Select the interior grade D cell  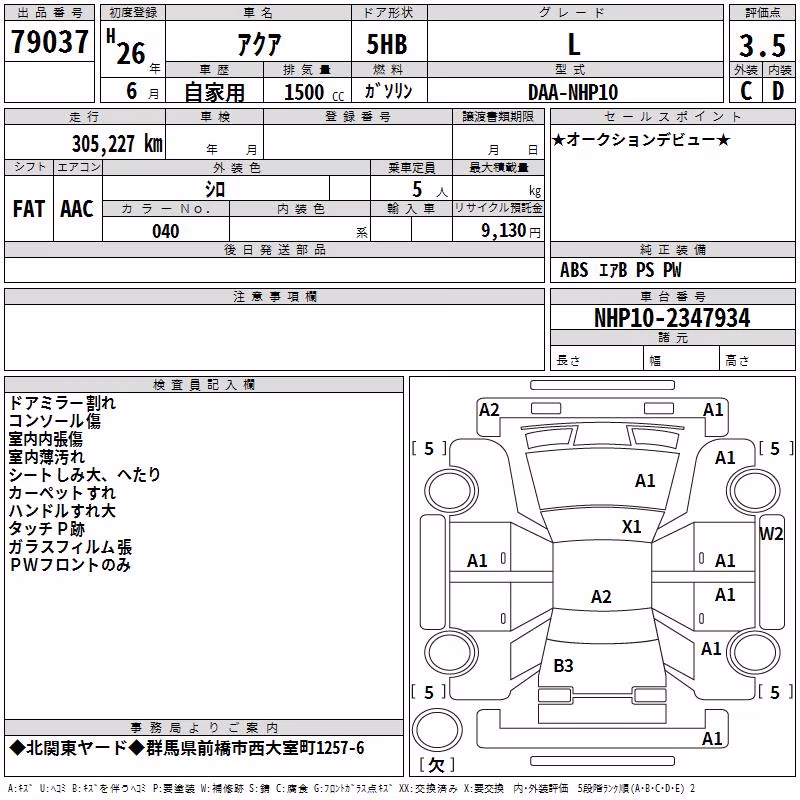[x=779, y=91]
